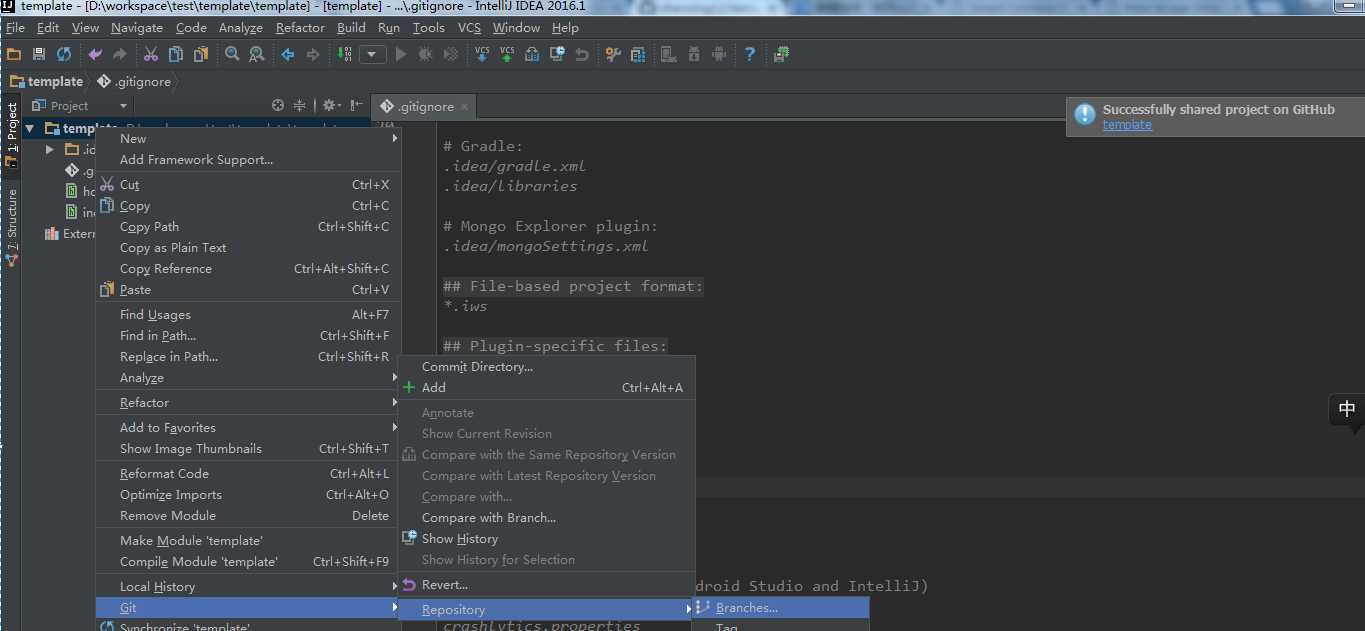Click the VCS Commit Changes icon

coord(507,54)
